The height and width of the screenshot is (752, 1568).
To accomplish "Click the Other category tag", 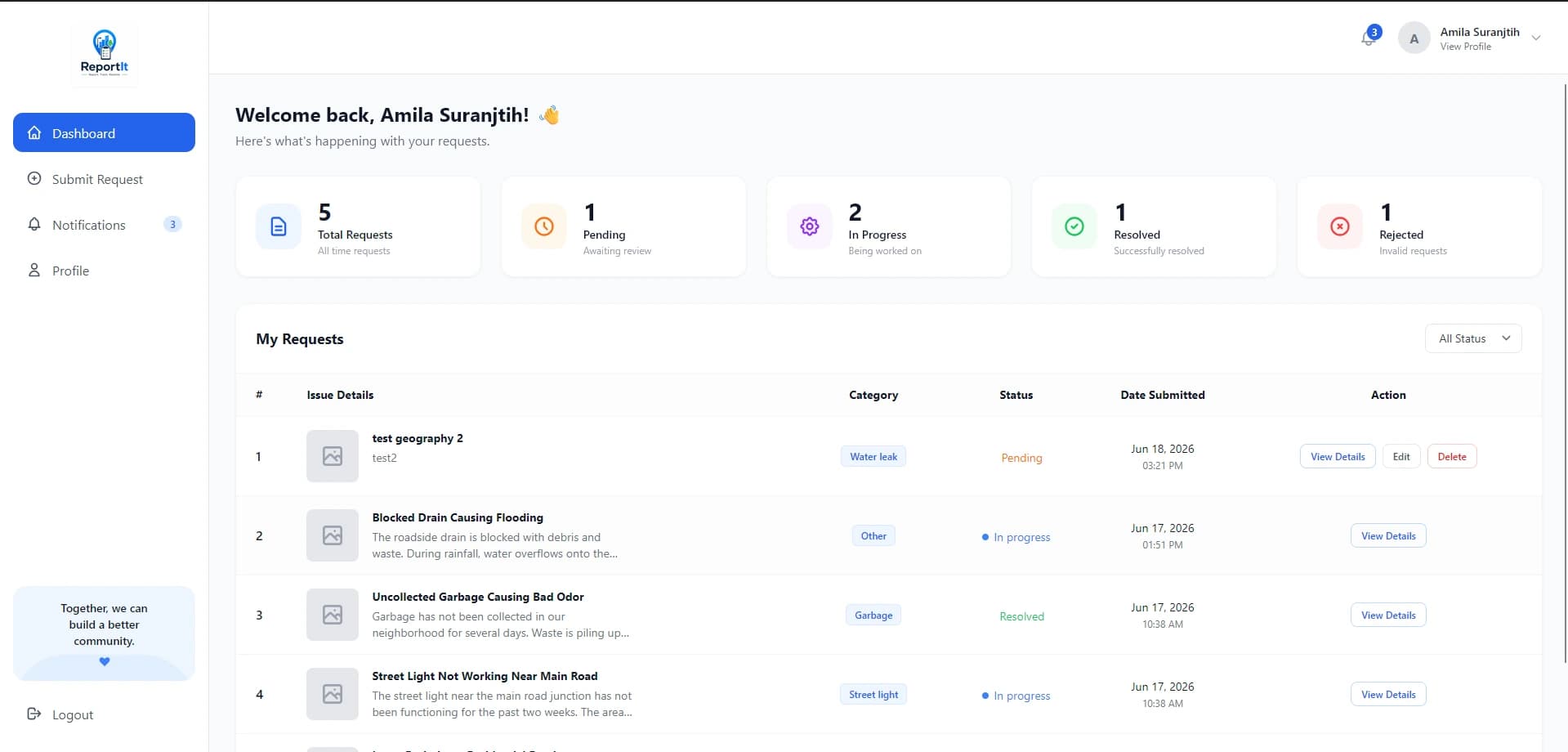I will (873, 535).
